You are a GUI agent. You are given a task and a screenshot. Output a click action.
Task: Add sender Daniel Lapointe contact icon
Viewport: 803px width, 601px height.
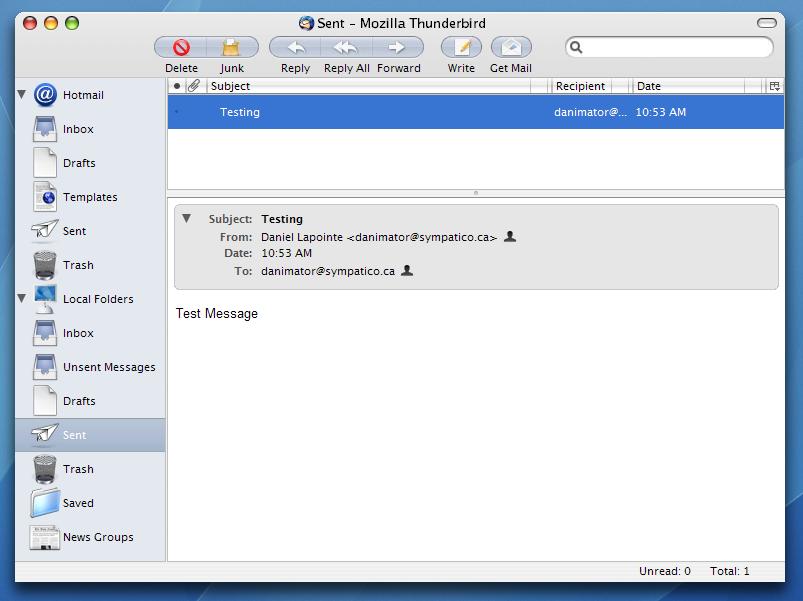[x=510, y=237]
